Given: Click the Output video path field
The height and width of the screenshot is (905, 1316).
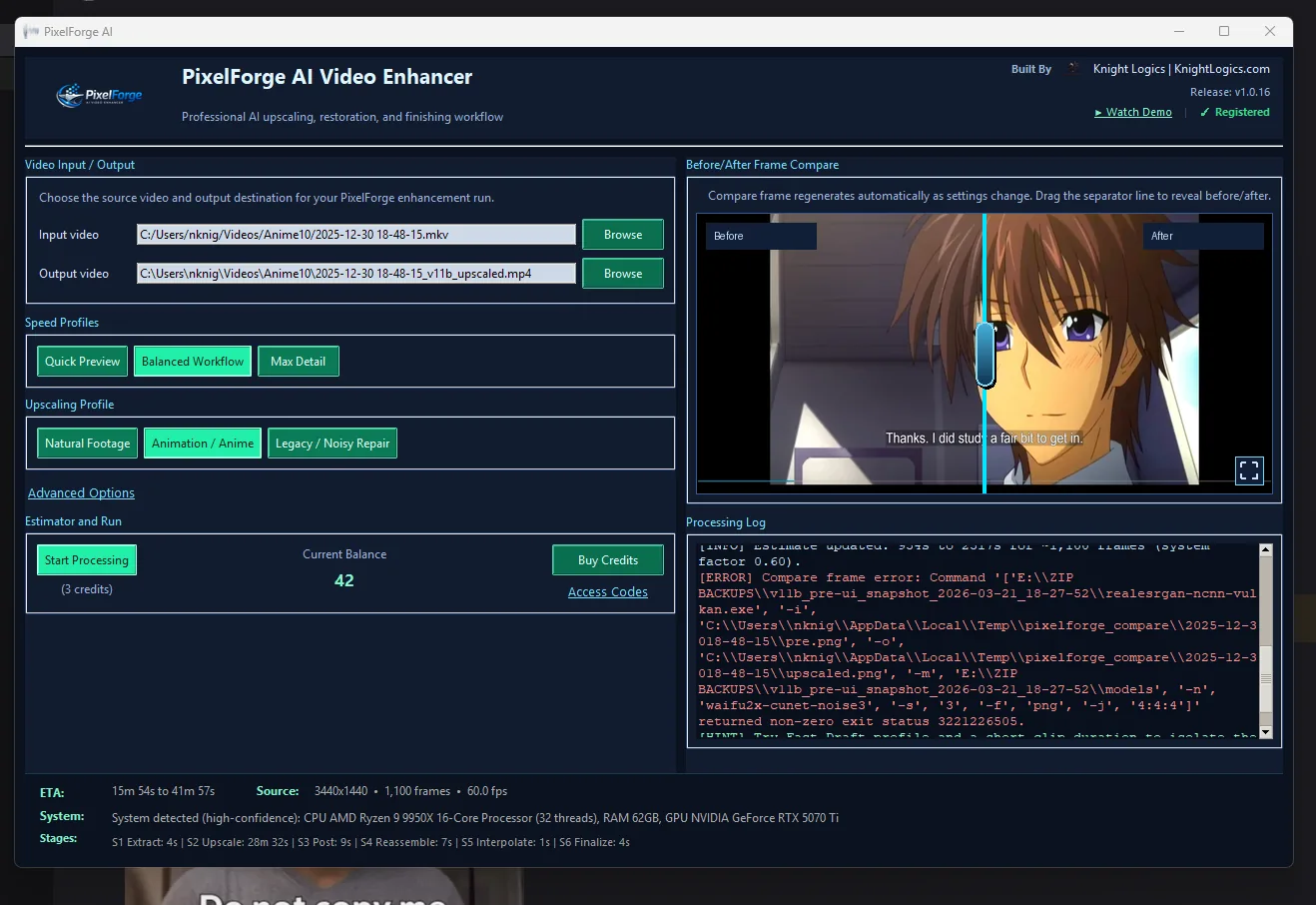Looking at the screenshot, I should 356,274.
